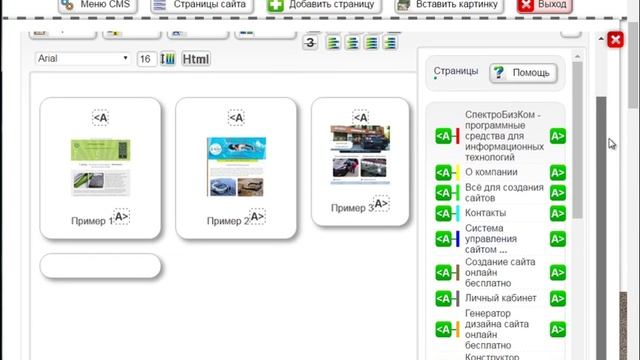640x360 pixels.
Task: Select the Всё для создания сайтов entry
Action: pyautogui.click(x=504, y=193)
